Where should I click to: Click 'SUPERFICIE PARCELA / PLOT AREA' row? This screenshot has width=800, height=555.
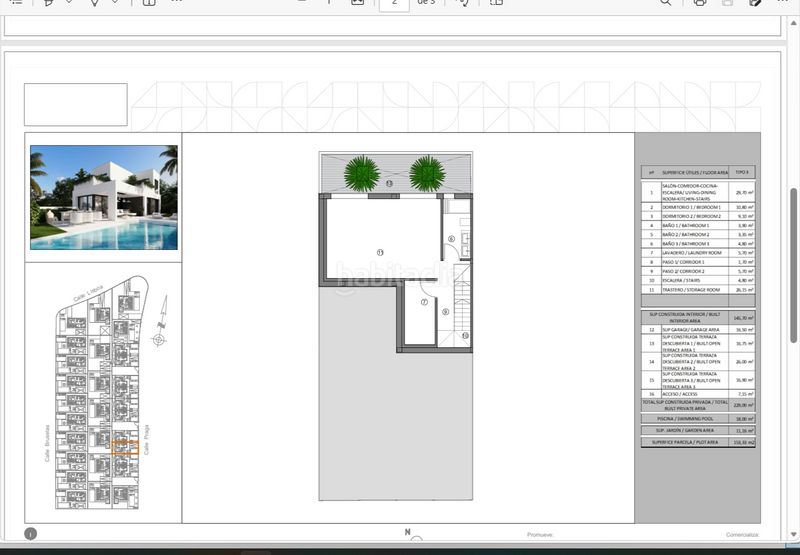[x=698, y=442]
